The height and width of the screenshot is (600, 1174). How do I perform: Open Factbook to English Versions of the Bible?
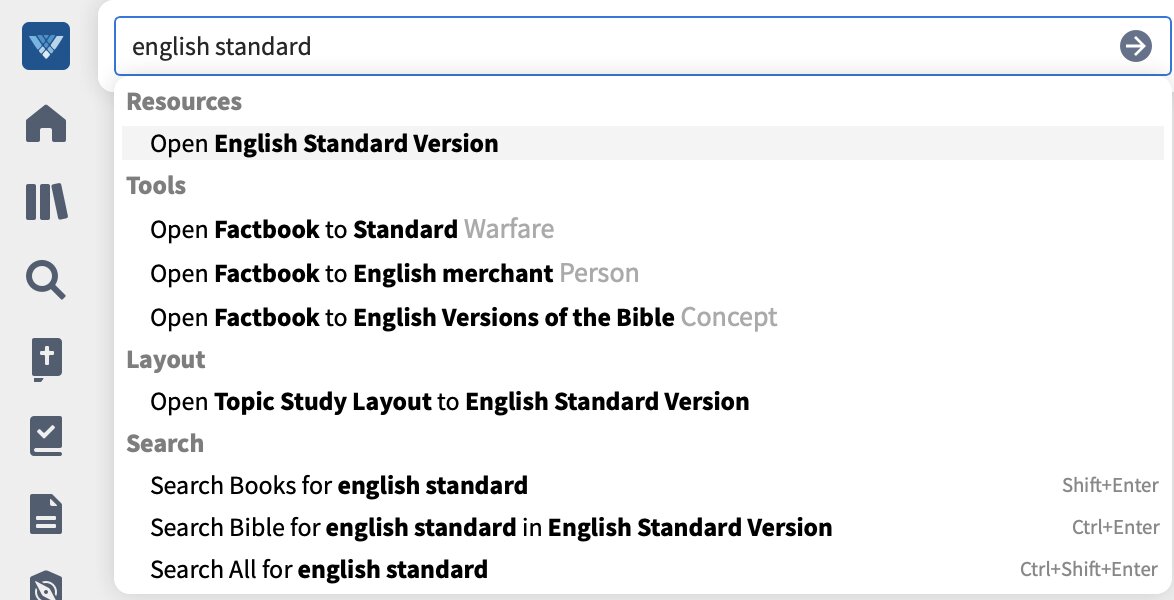[642, 318]
